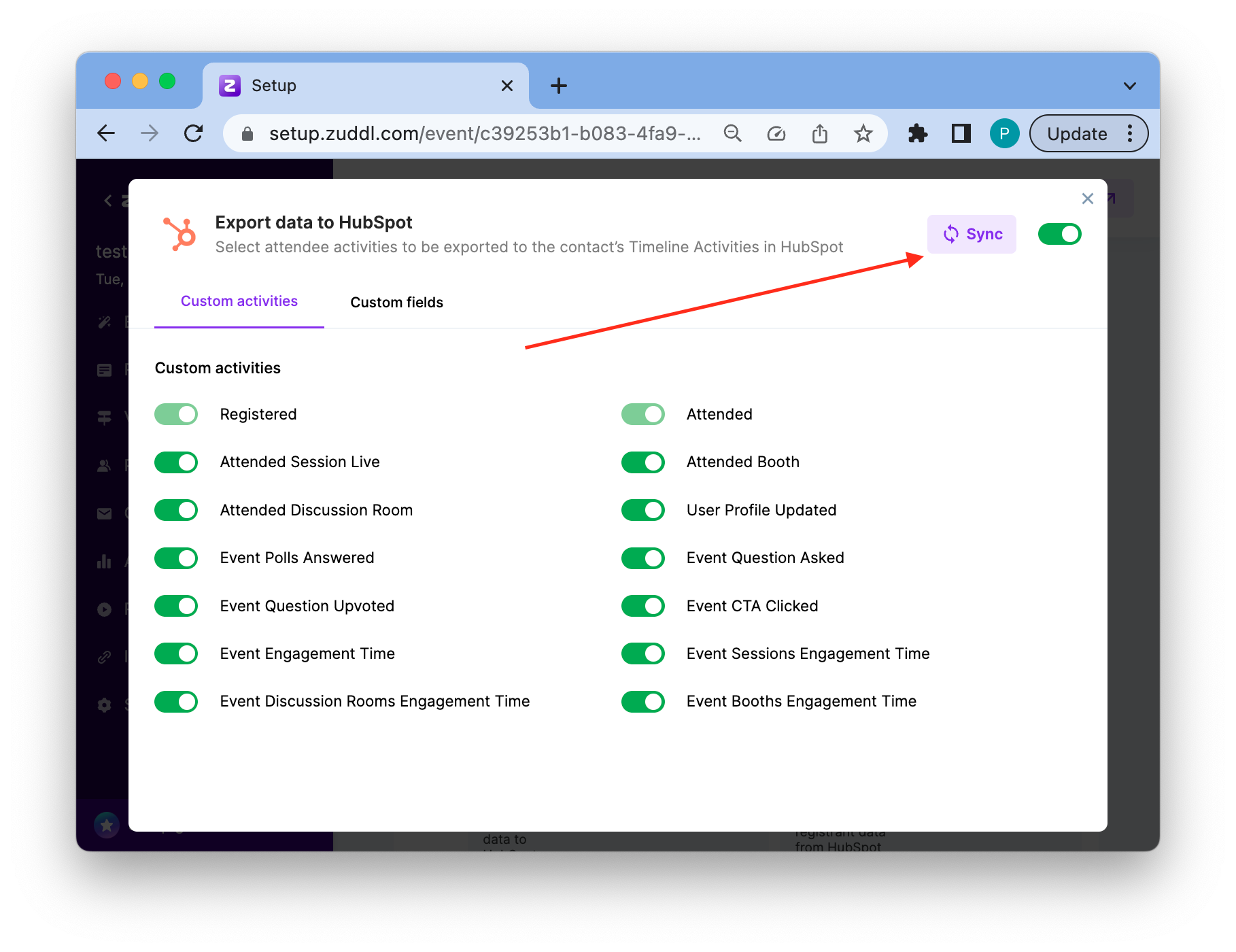1236x952 pixels.
Task: Disable Event Polls Answered toggle
Action: (x=176, y=558)
